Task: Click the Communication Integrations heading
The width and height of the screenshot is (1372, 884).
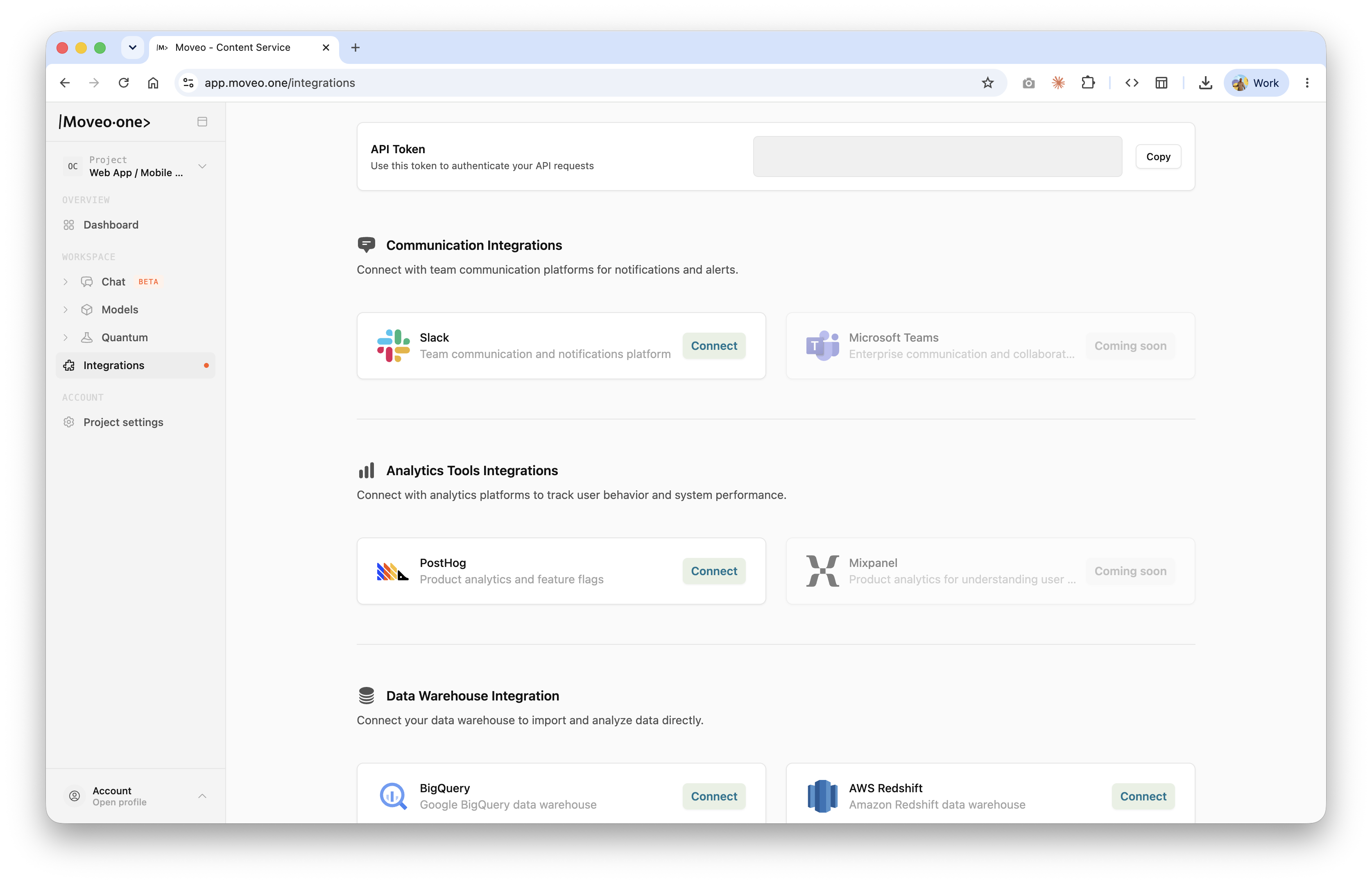Action: click(x=474, y=245)
